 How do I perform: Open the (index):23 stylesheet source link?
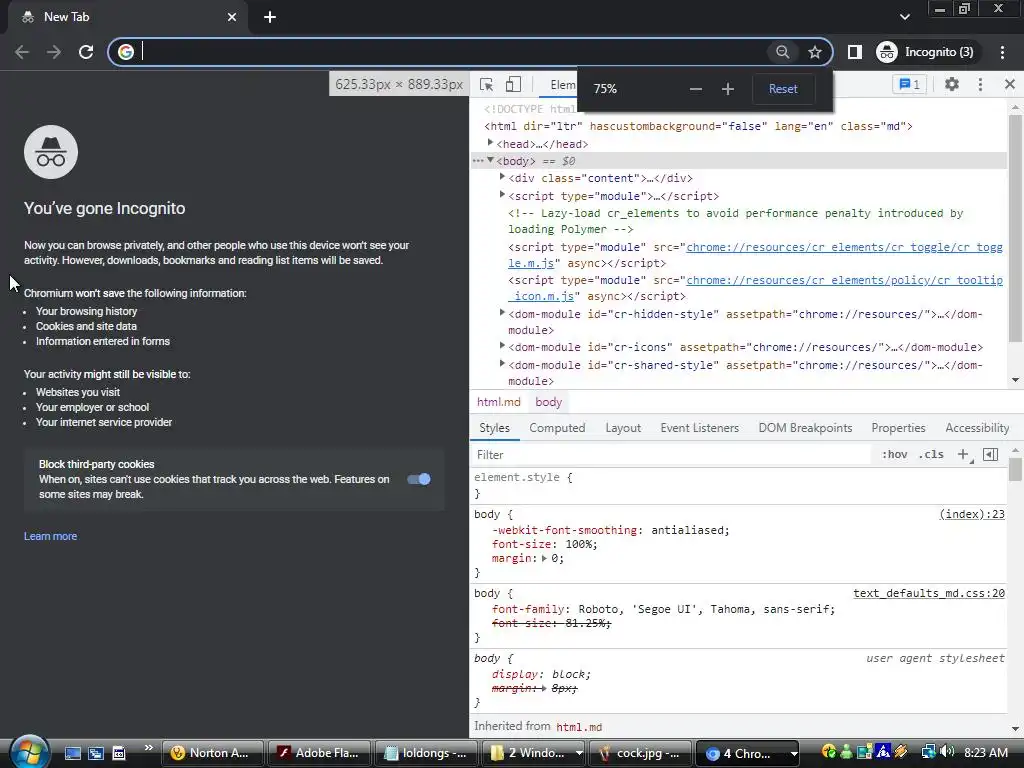click(x=972, y=514)
